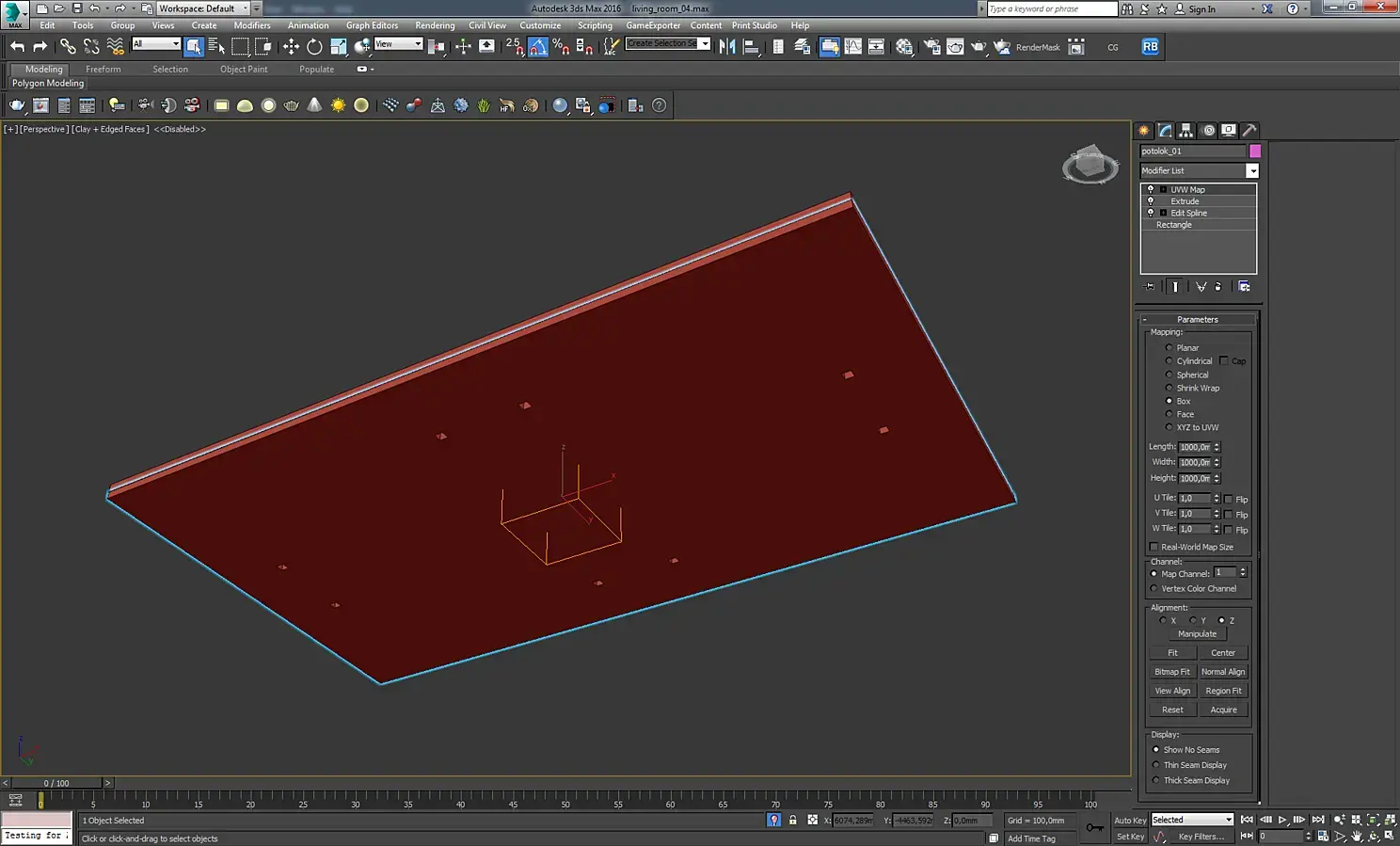1400x846 pixels.
Task: Select the Move tool in main toolbar
Action: tap(291, 46)
